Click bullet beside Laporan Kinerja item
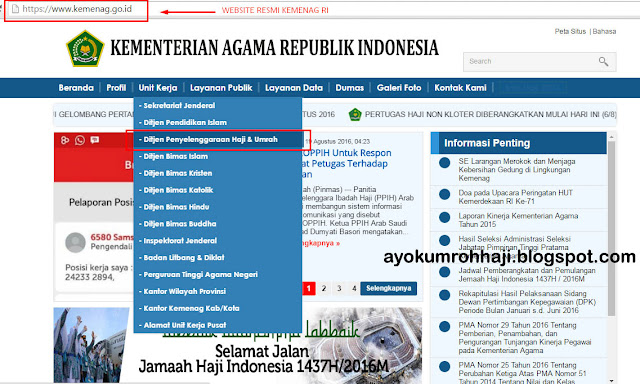Screen dimensions: 640x384 click(444, 218)
